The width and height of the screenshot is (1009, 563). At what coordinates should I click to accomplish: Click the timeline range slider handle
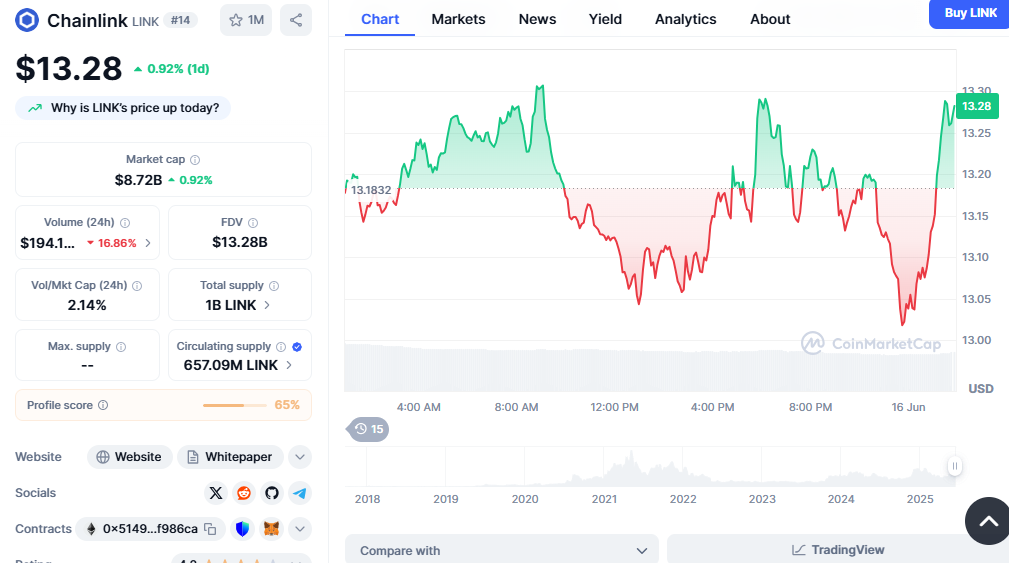coord(955,466)
